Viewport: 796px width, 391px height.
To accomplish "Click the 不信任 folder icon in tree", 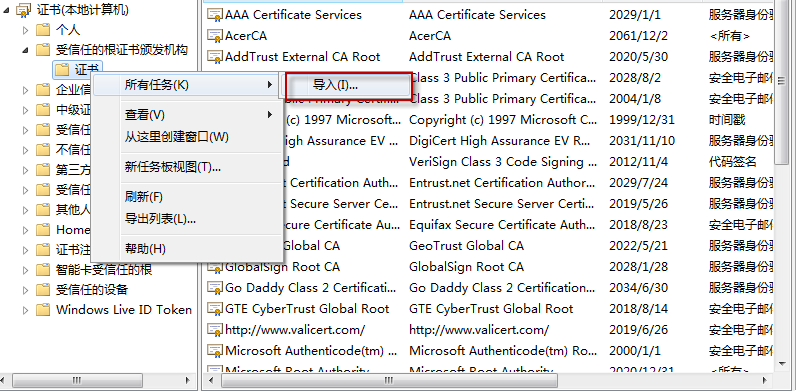I will [43, 150].
